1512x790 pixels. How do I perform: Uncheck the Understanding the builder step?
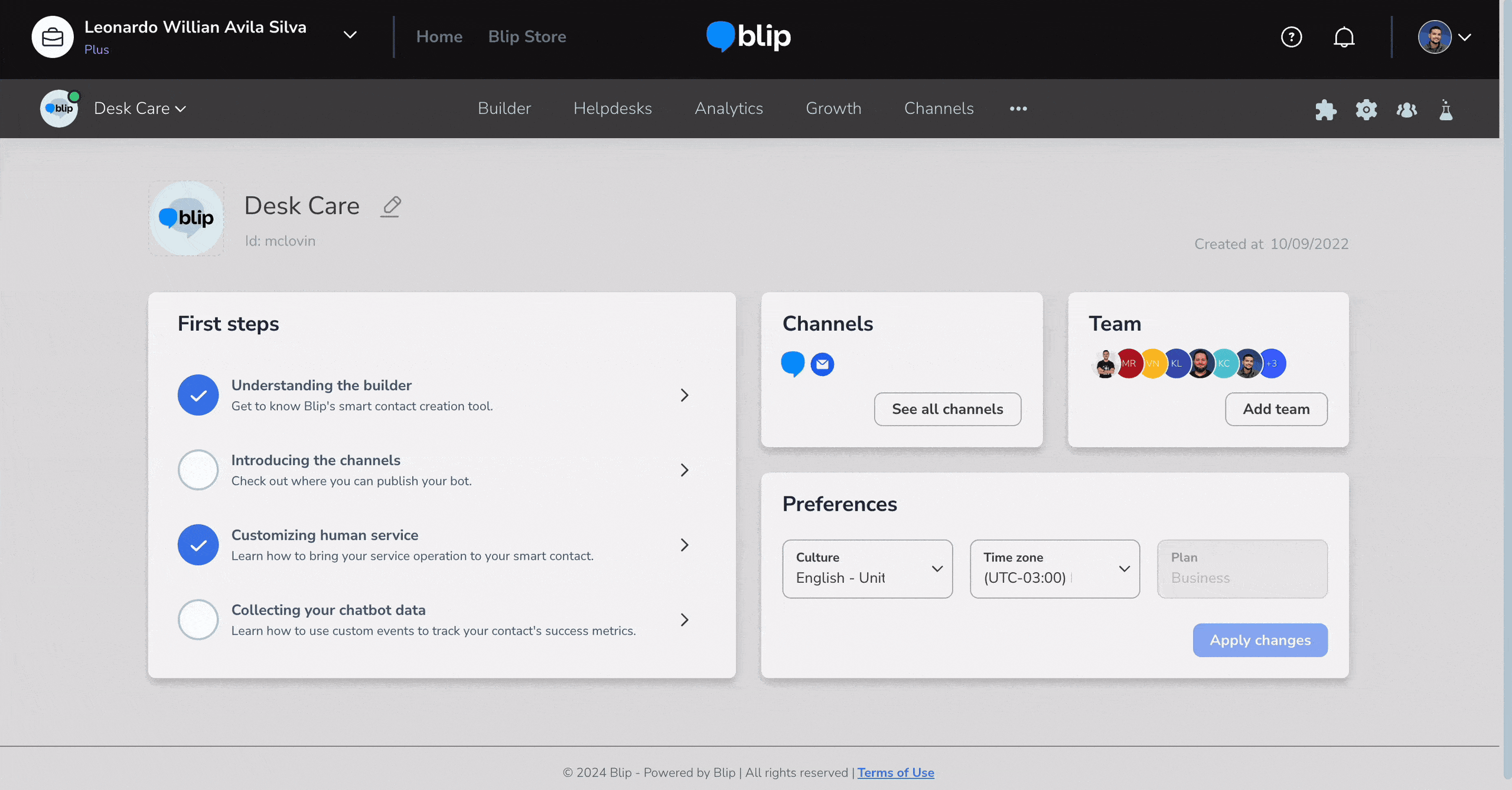click(x=198, y=395)
